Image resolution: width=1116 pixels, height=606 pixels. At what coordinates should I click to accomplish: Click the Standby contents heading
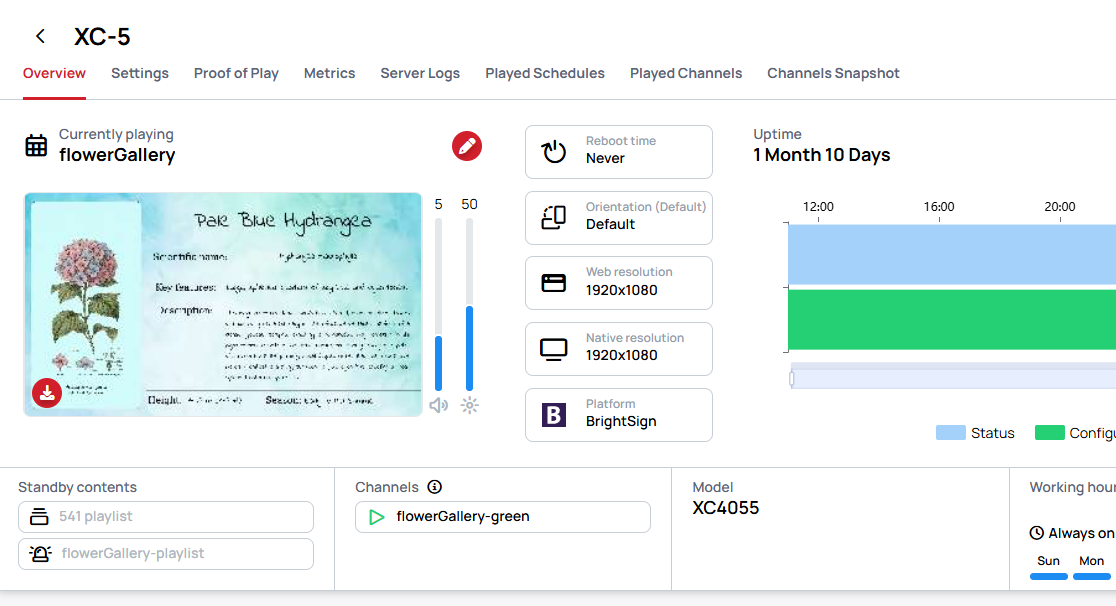(78, 487)
